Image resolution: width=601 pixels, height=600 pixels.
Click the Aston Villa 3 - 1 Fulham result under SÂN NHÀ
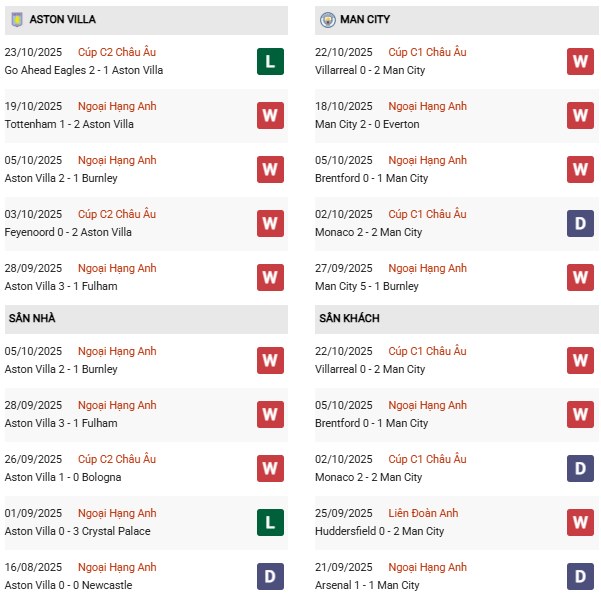click(61, 423)
